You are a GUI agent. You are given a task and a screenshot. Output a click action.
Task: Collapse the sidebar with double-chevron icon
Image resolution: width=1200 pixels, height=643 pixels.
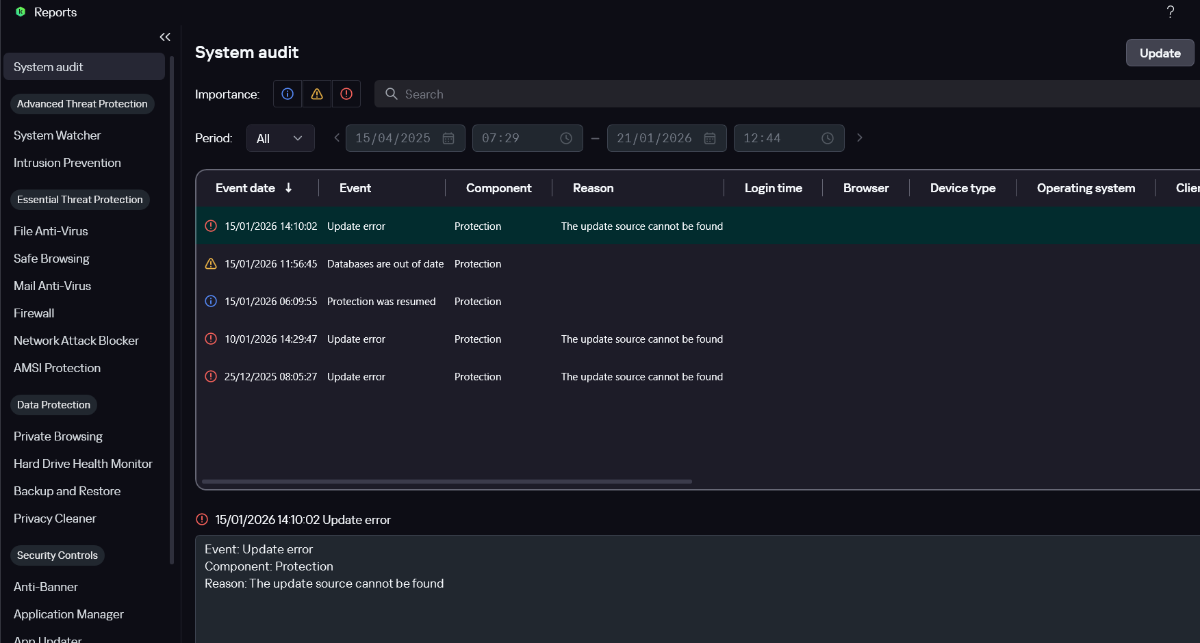click(165, 37)
